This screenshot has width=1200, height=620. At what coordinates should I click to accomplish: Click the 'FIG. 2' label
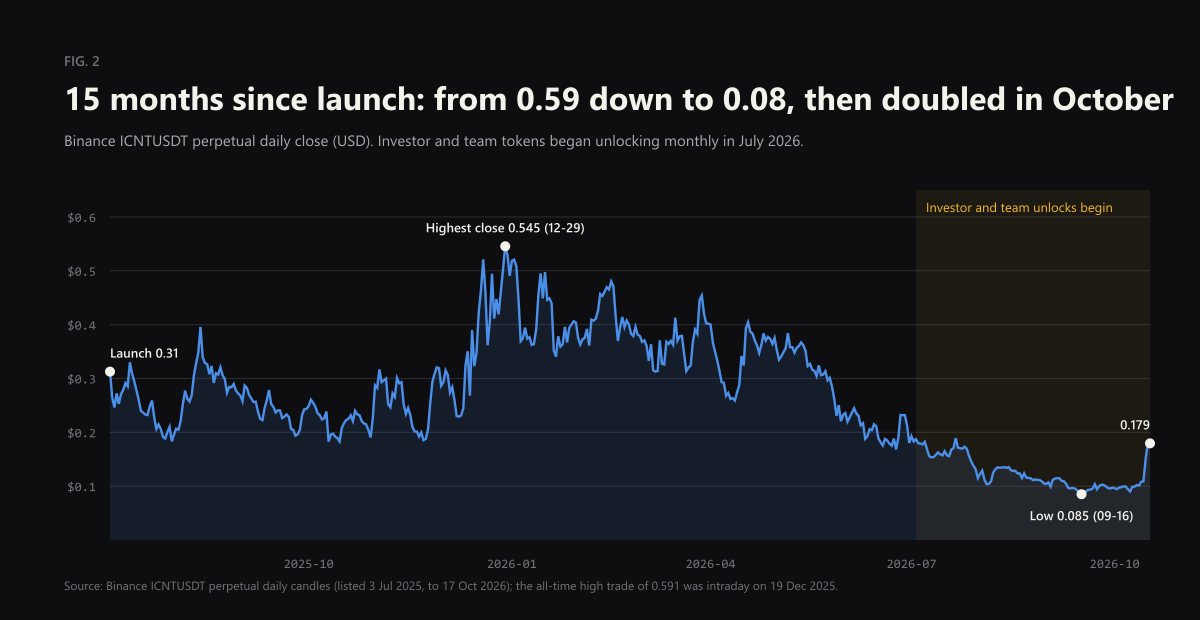point(82,62)
